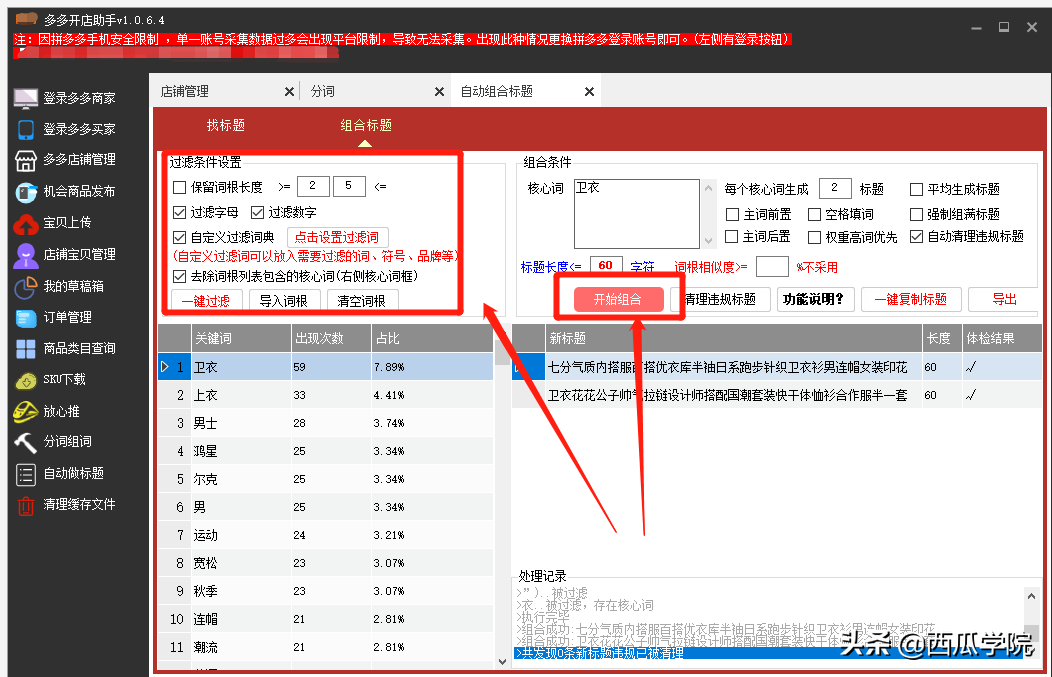The height and width of the screenshot is (677, 1052).
Task: Close the 分词 tab
Action: click(x=439, y=91)
